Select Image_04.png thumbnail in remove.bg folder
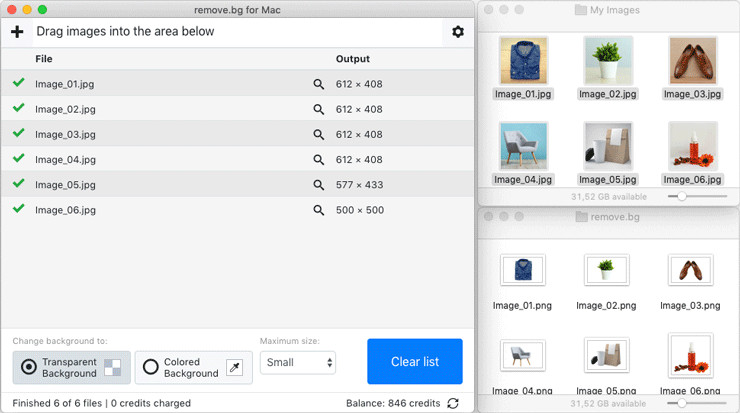 (522, 355)
